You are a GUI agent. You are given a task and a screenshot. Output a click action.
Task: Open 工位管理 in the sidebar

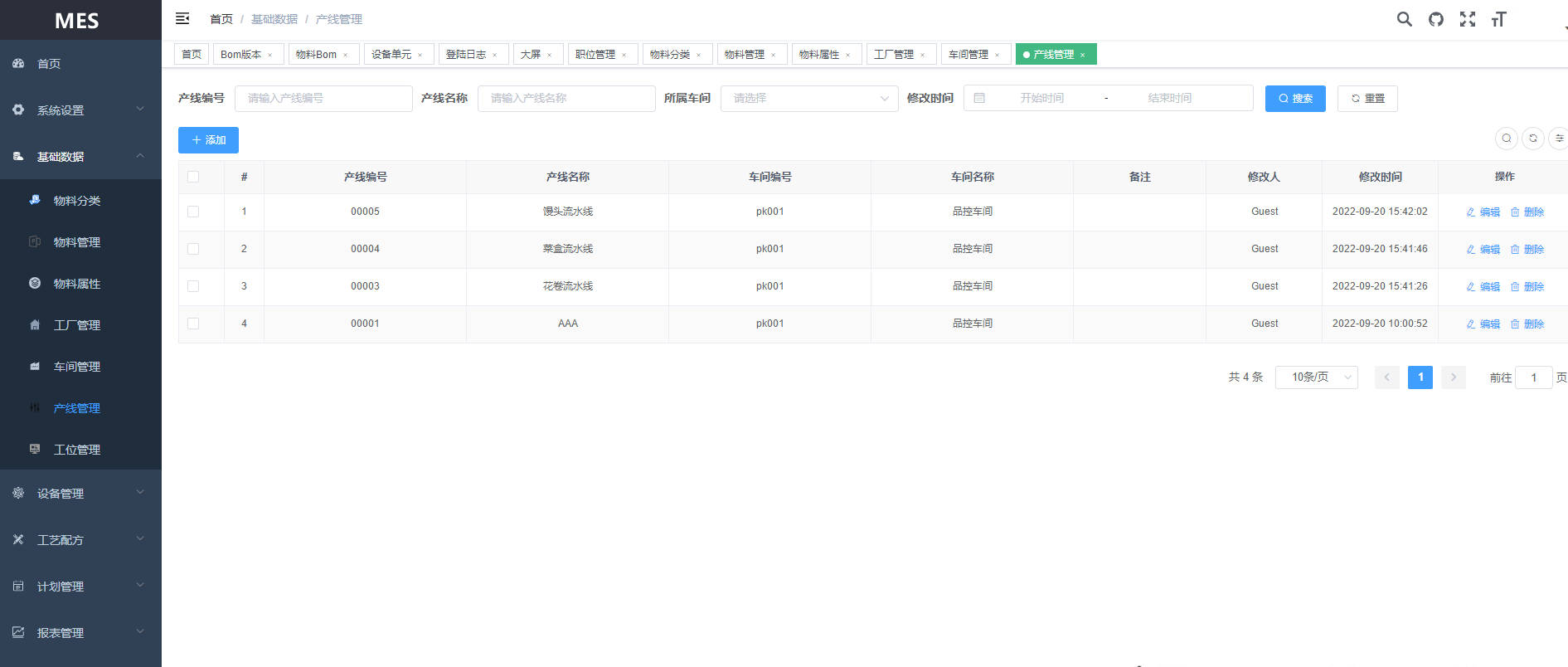[x=76, y=450]
